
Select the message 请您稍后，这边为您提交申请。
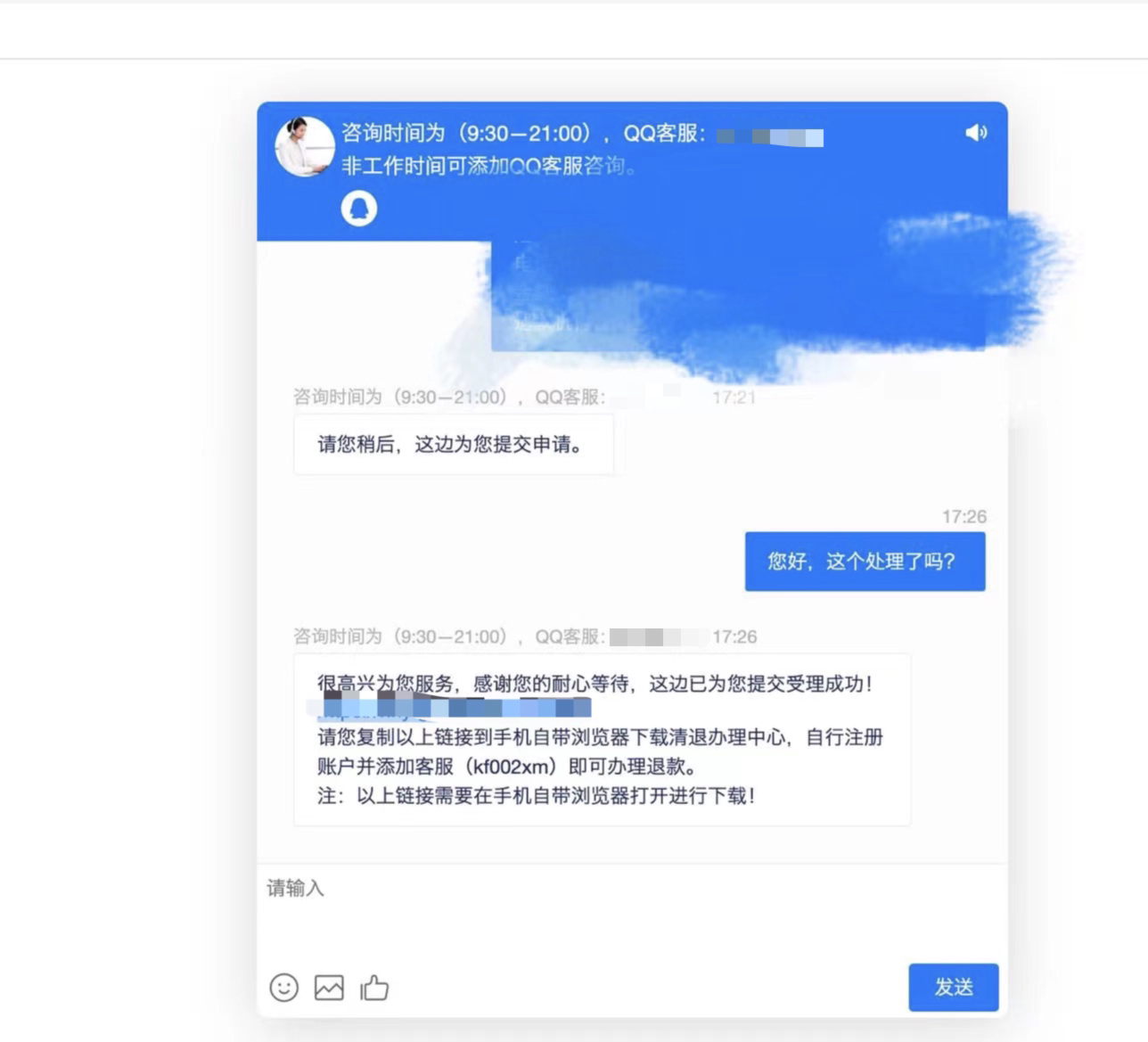pyautogui.click(x=454, y=444)
